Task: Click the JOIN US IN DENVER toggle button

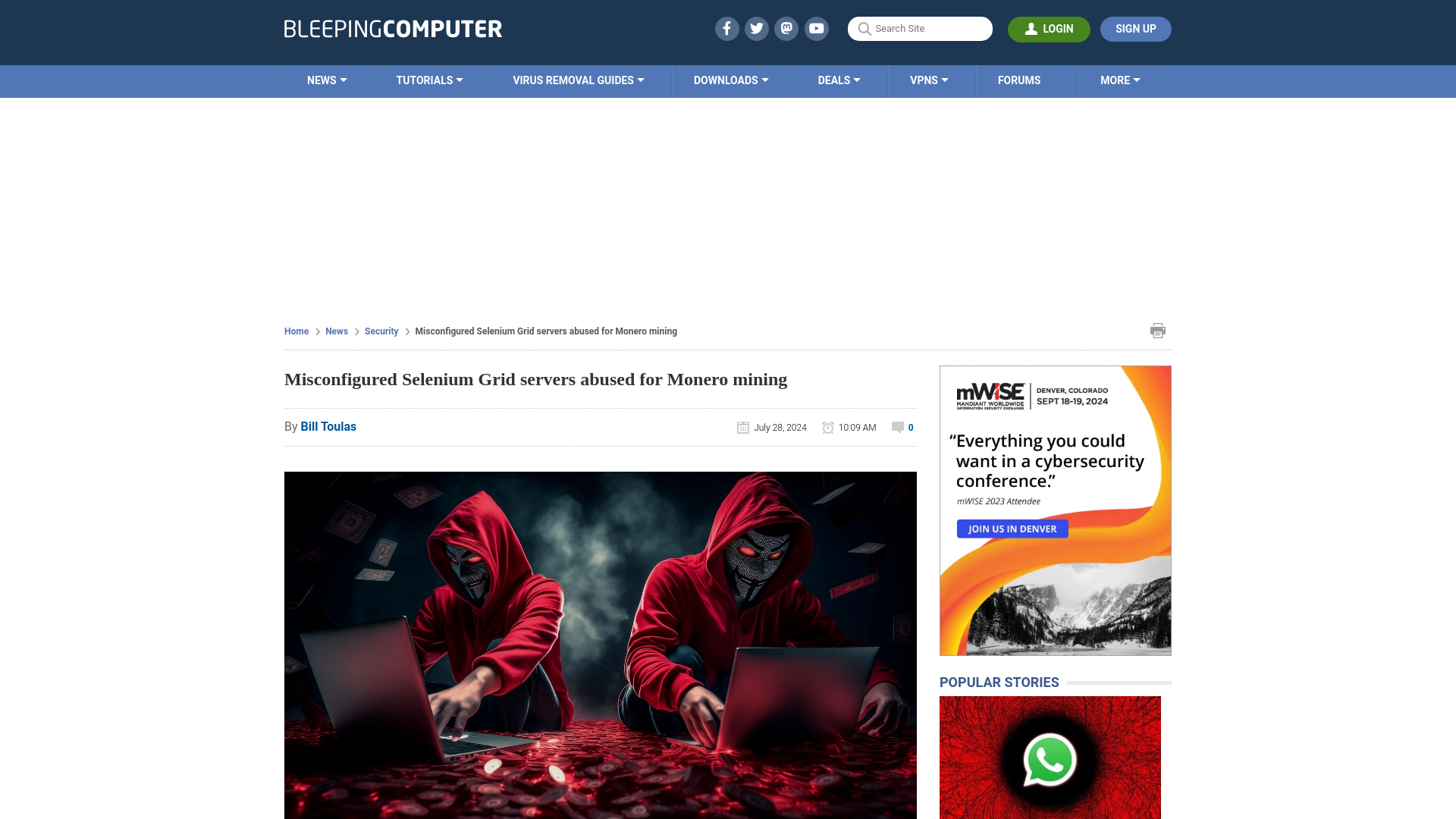Action: coord(1013,528)
